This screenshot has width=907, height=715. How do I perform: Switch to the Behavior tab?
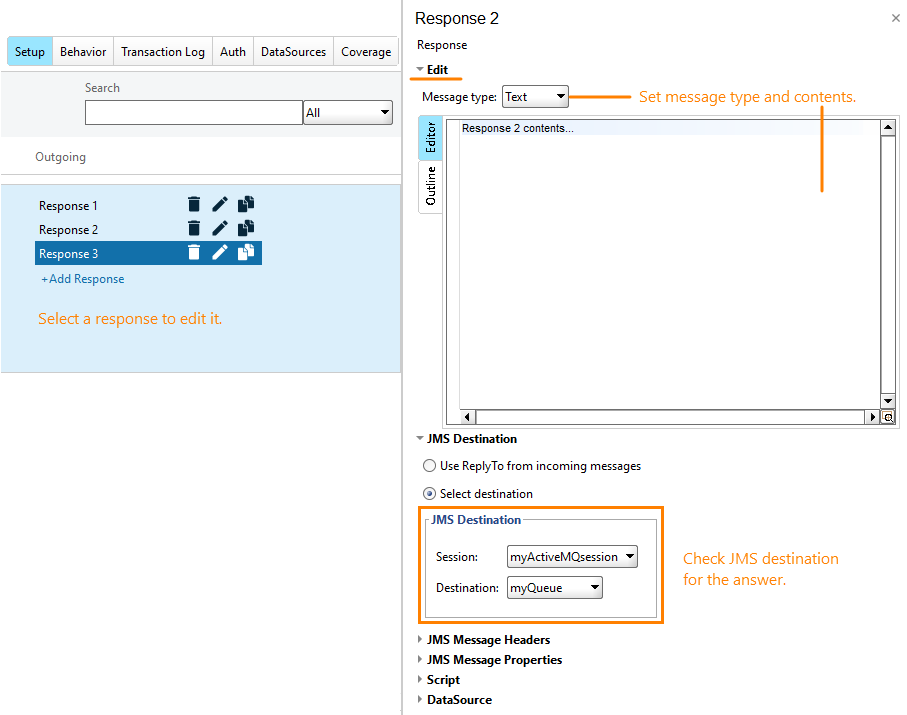click(x=82, y=51)
